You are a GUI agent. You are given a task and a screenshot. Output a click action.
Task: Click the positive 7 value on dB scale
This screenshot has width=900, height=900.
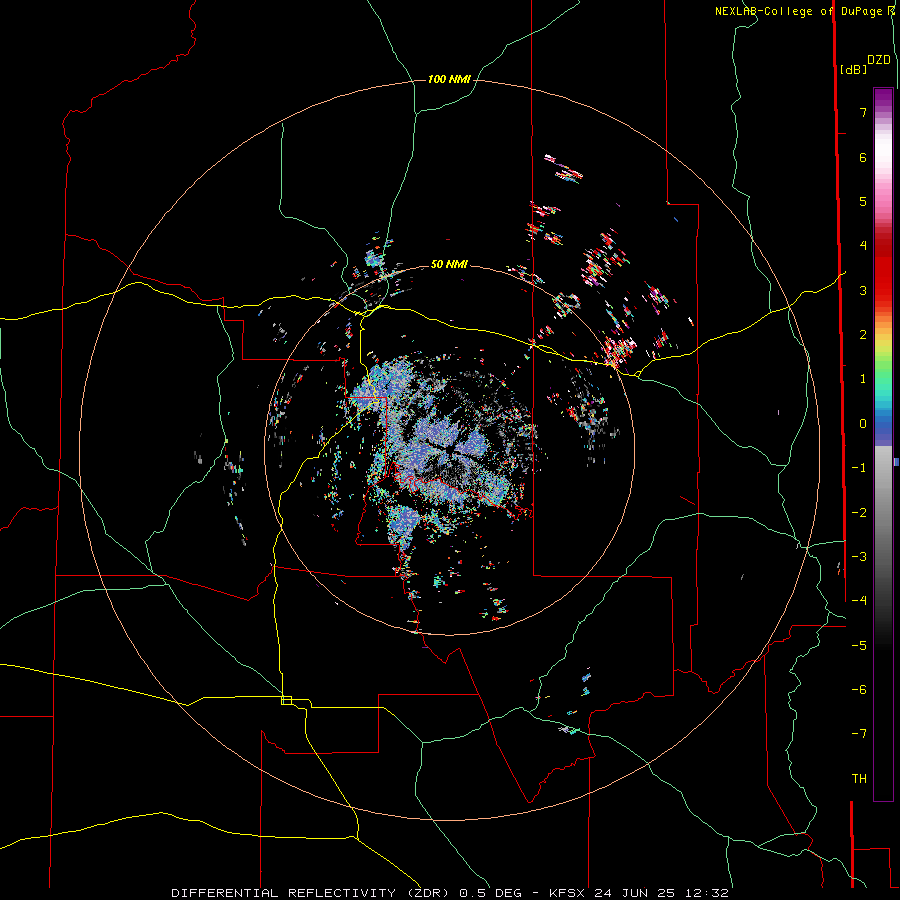pyautogui.click(x=863, y=112)
